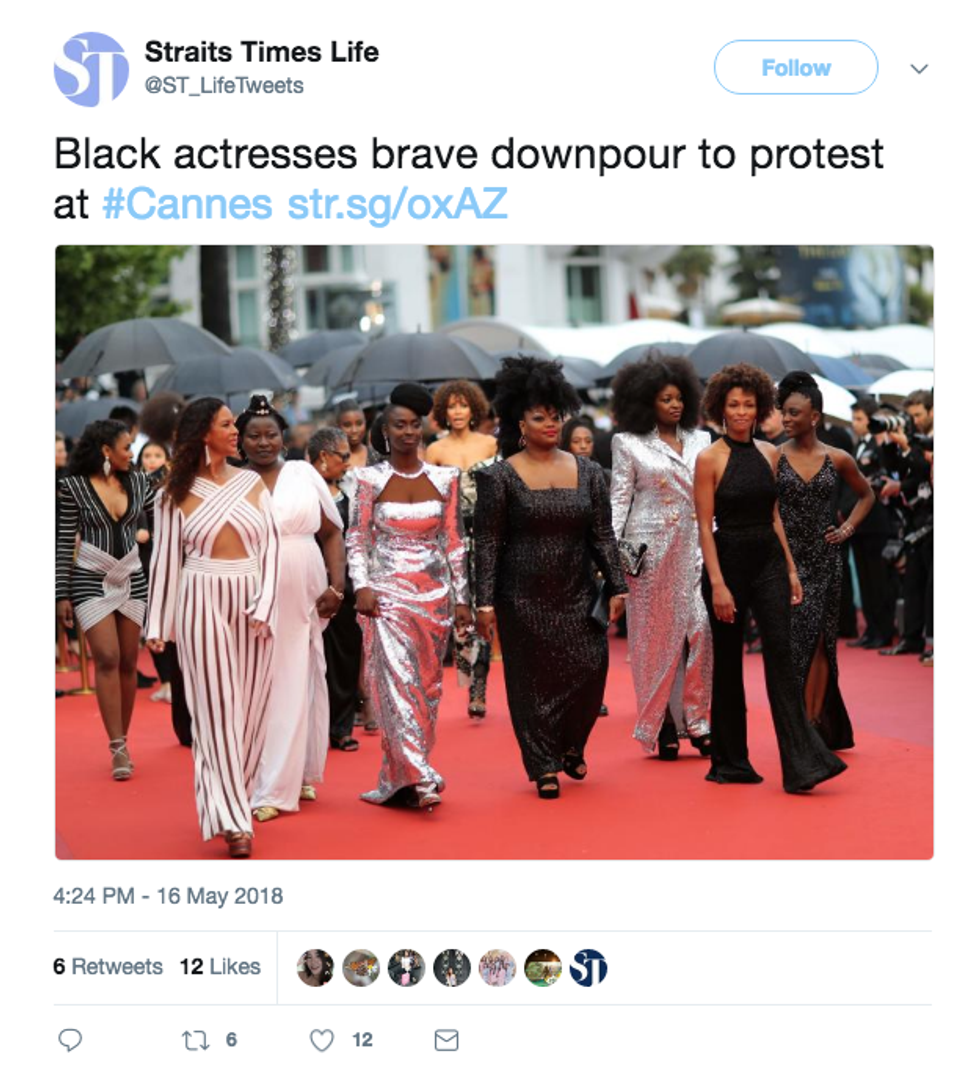This screenshot has width=980, height=1085.
Task: Like the tweet with heart icon
Action: [322, 1040]
